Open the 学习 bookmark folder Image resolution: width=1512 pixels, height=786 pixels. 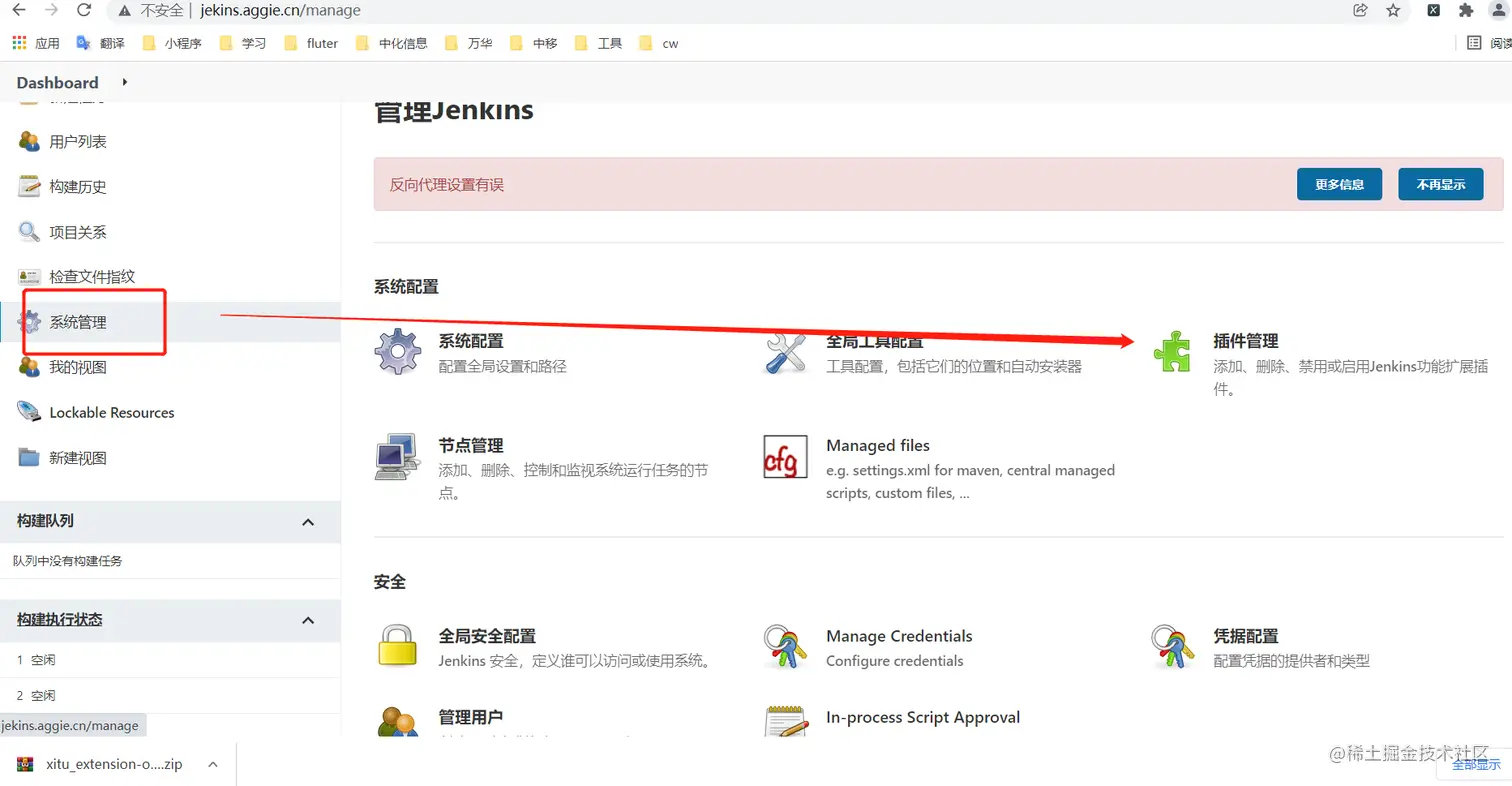click(x=243, y=43)
